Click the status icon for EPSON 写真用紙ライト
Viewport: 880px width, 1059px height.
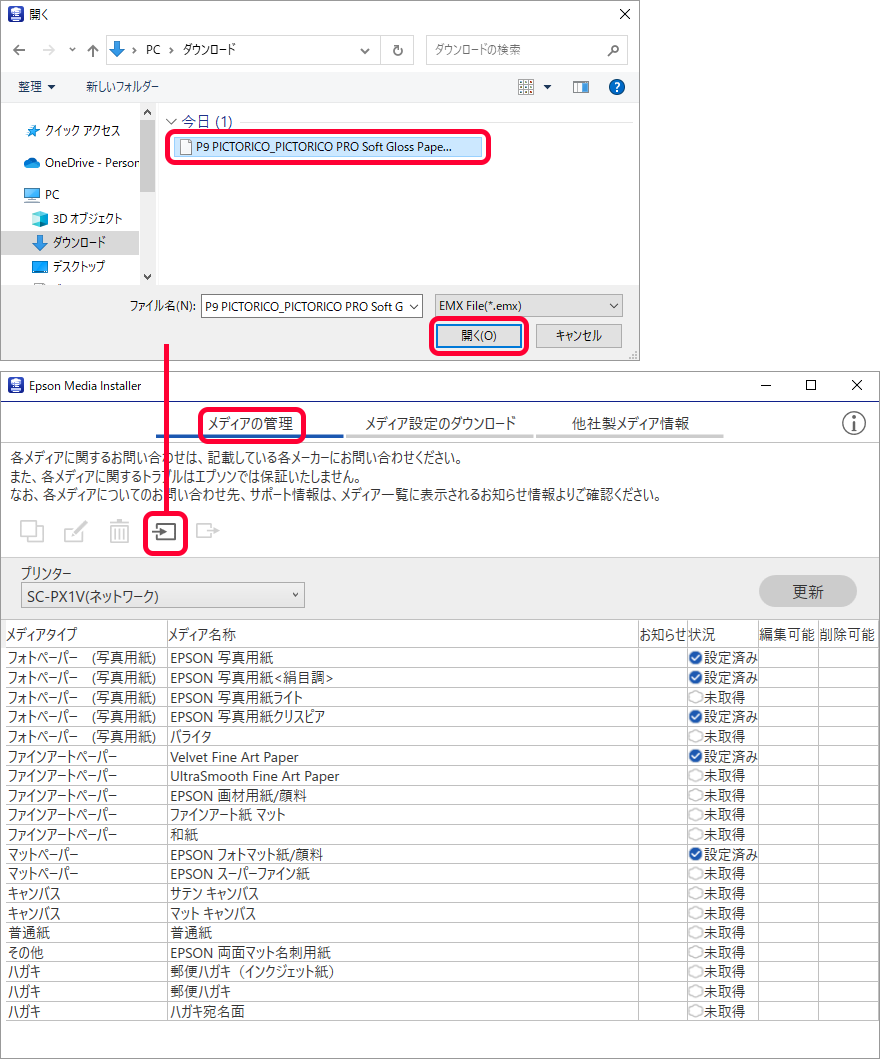(x=695, y=697)
